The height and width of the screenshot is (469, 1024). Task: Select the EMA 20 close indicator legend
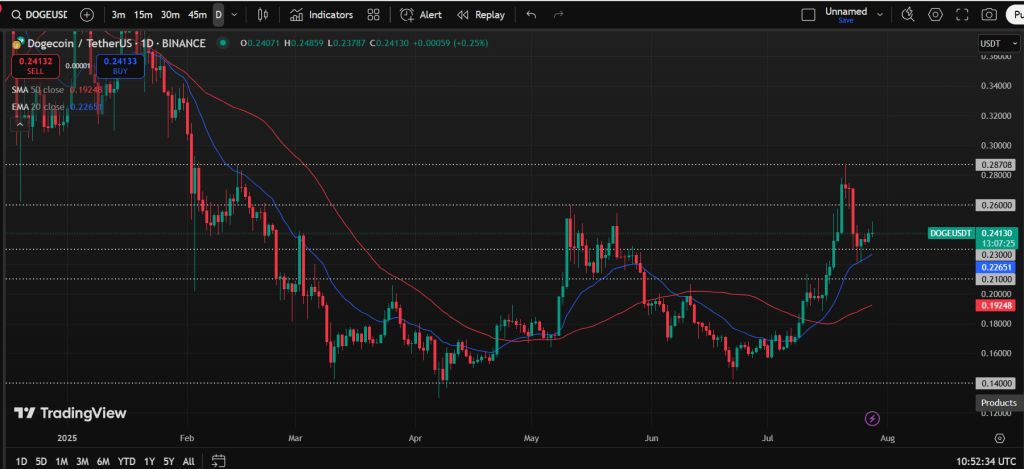tap(57, 106)
